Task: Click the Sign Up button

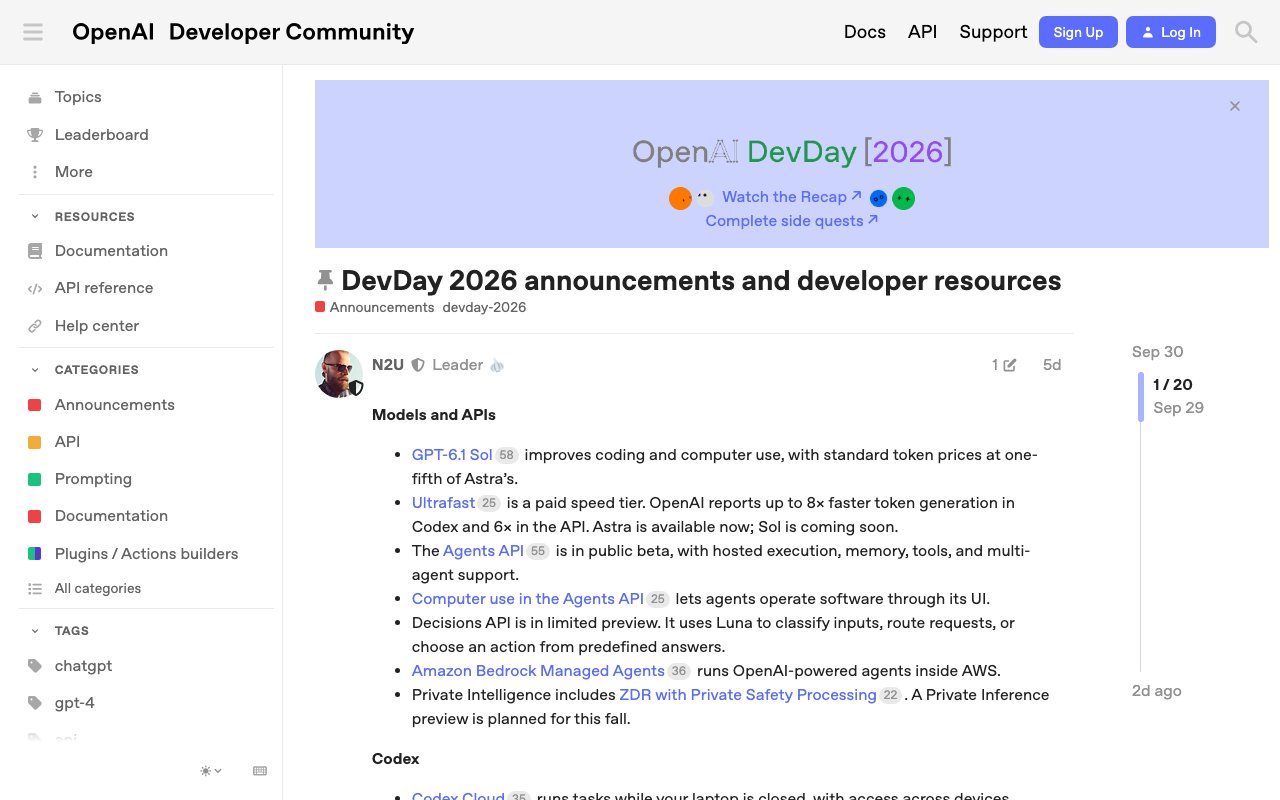Action: (1078, 32)
